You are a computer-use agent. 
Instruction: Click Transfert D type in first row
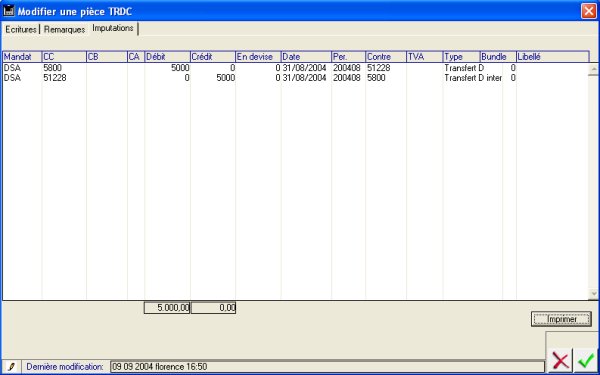pos(464,68)
